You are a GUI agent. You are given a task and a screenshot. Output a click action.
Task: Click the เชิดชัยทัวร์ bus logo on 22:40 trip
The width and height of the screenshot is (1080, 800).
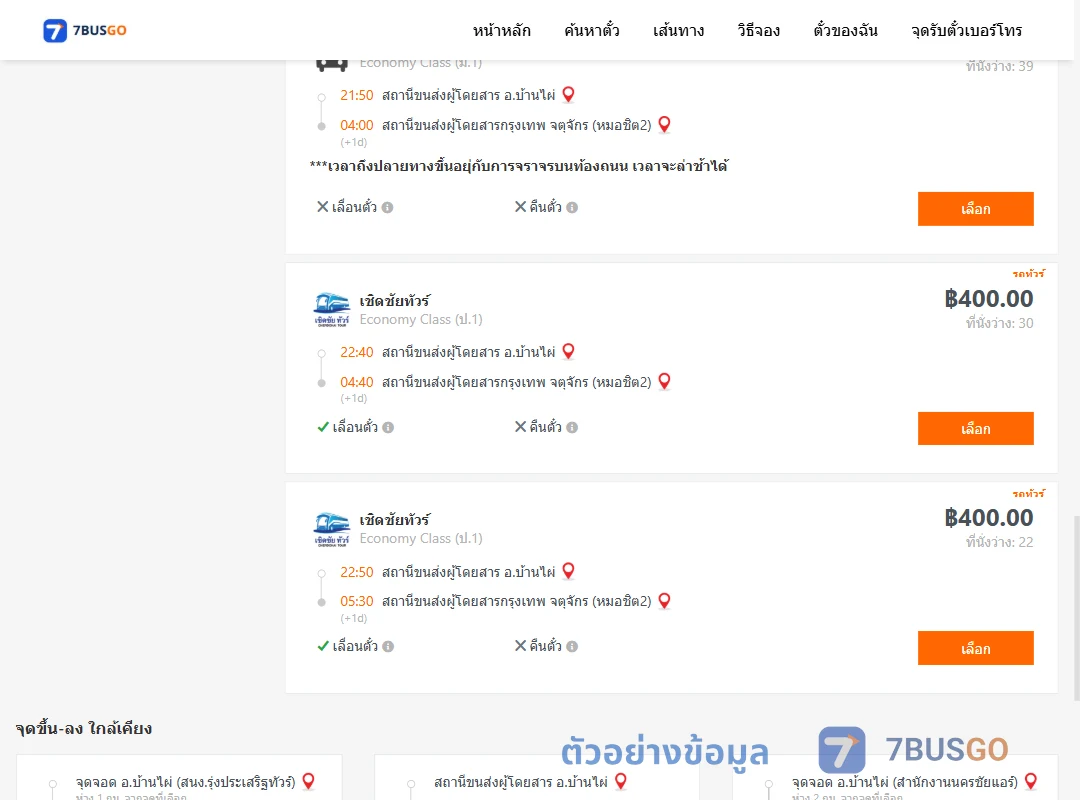click(x=332, y=309)
